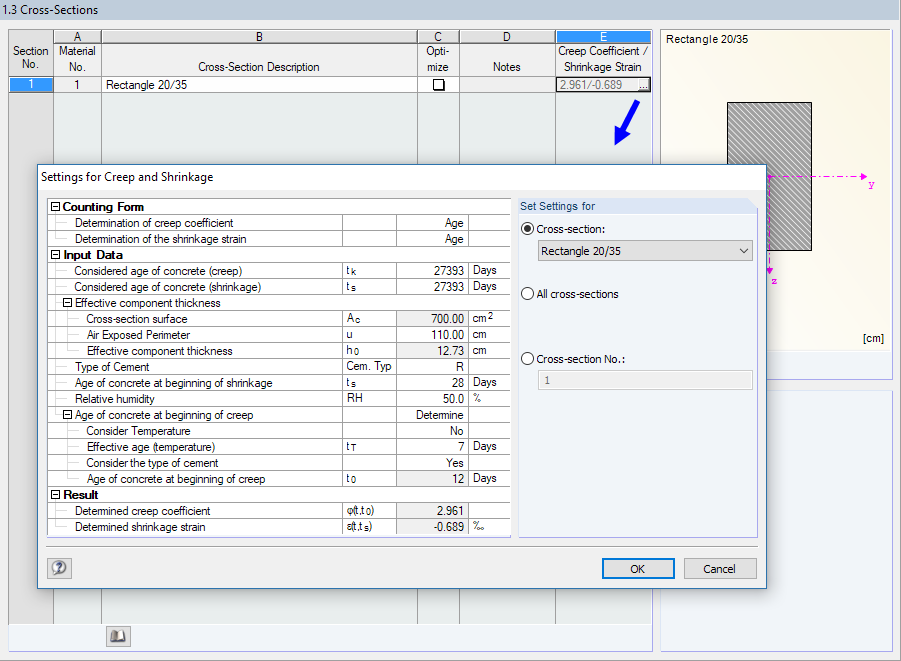Collapse the Result section
901x661 pixels.
tap(55, 494)
